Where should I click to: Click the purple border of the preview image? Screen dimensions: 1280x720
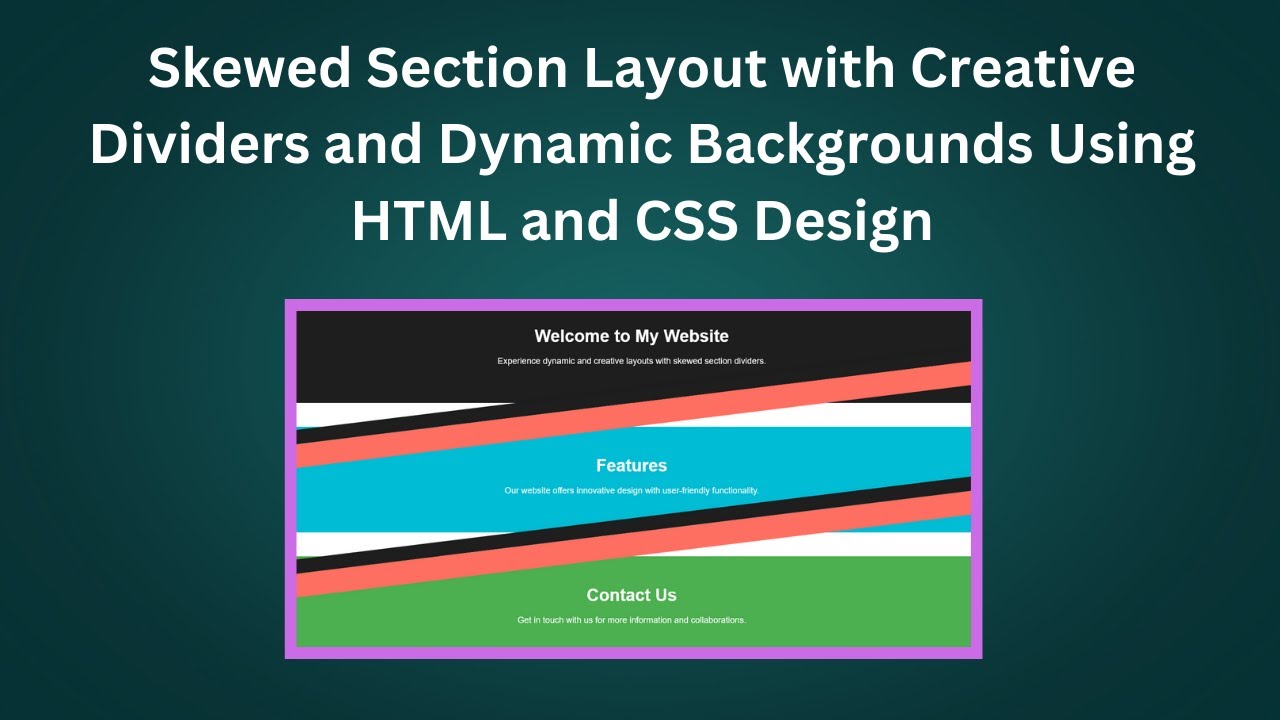click(291, 480)
